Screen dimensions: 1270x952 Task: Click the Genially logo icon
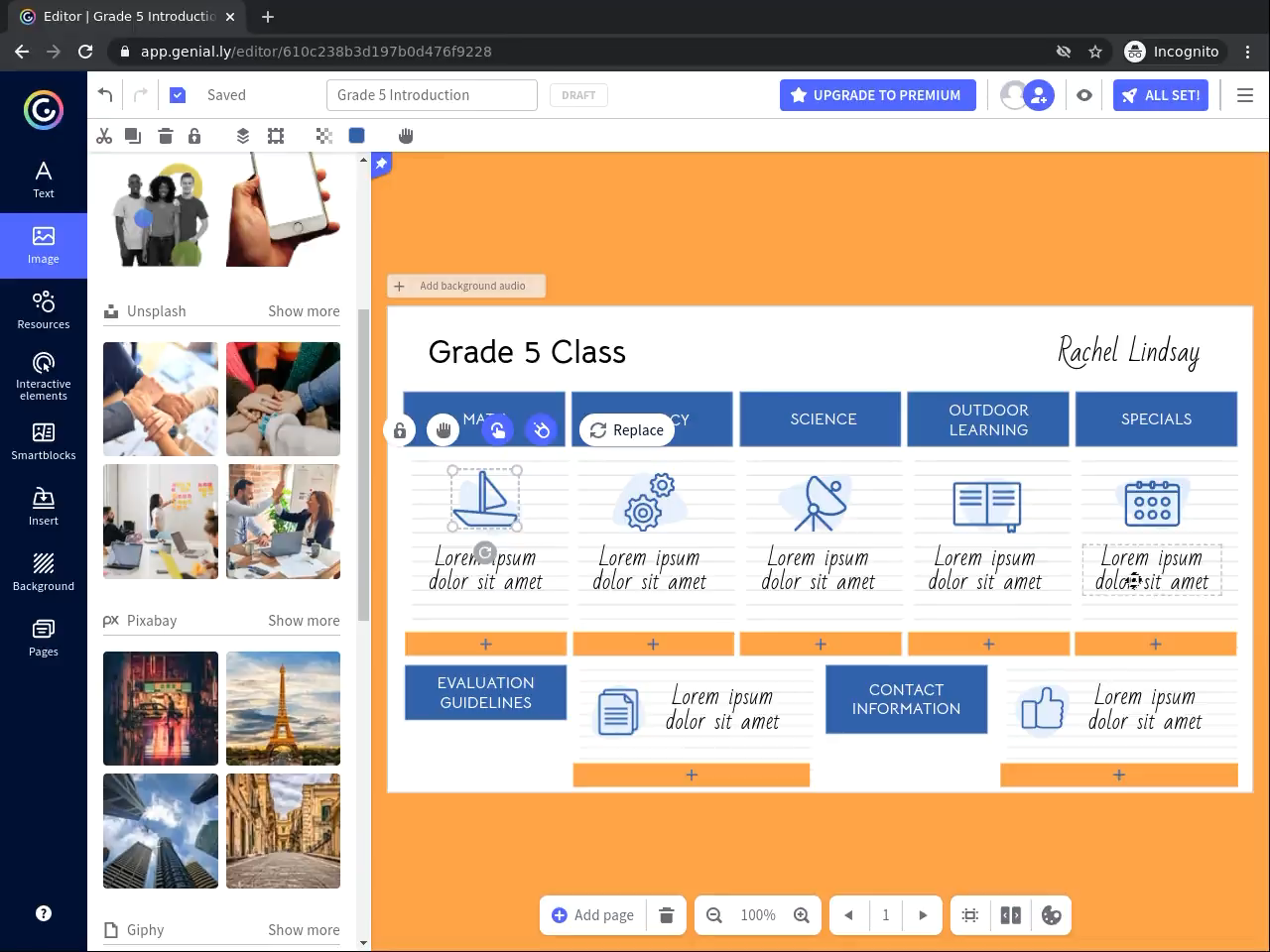(44, 110)
